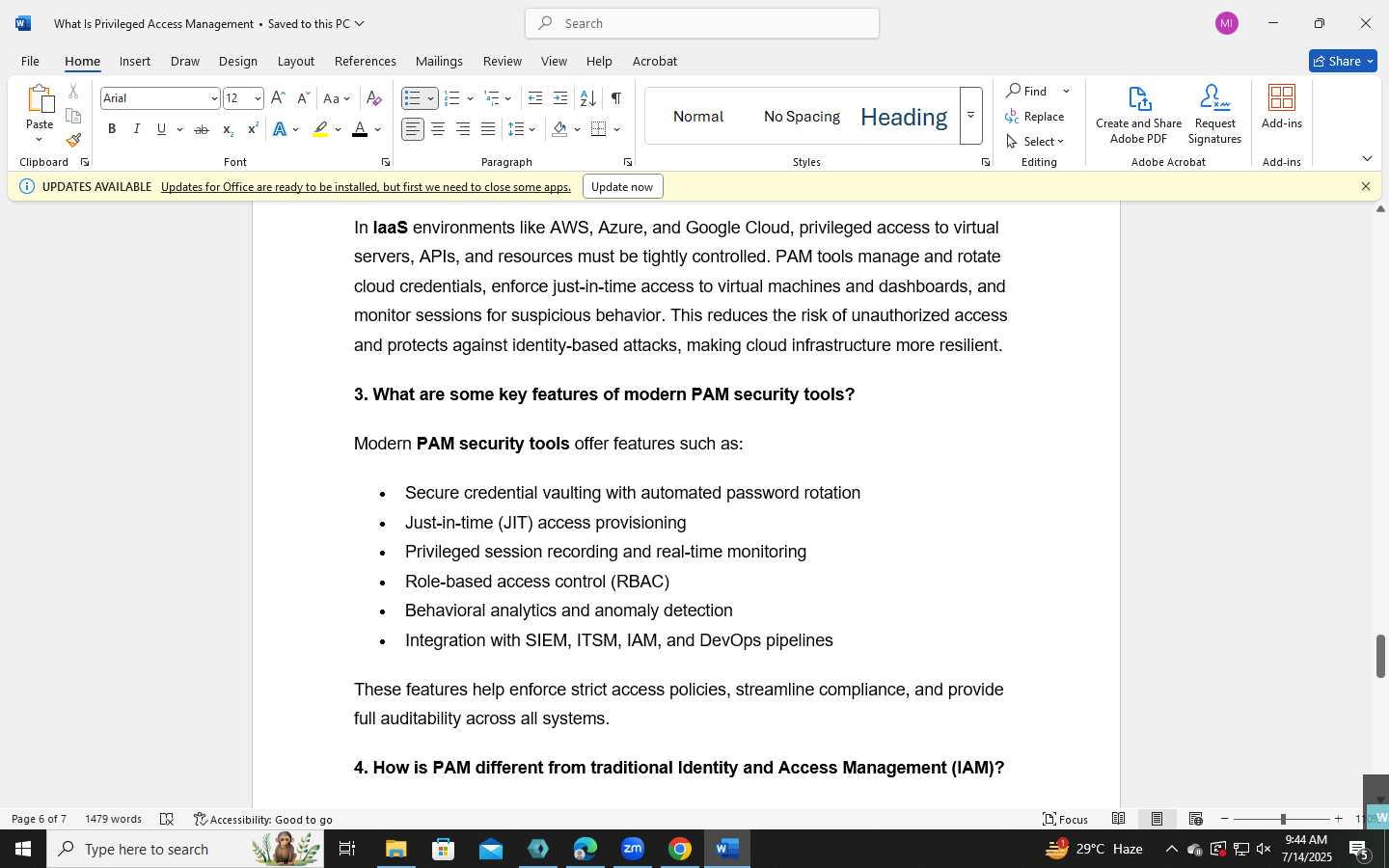The width and height of the screenshot is (1389, 868).
Task: Apply the Heading style
Action: (904, 117)
